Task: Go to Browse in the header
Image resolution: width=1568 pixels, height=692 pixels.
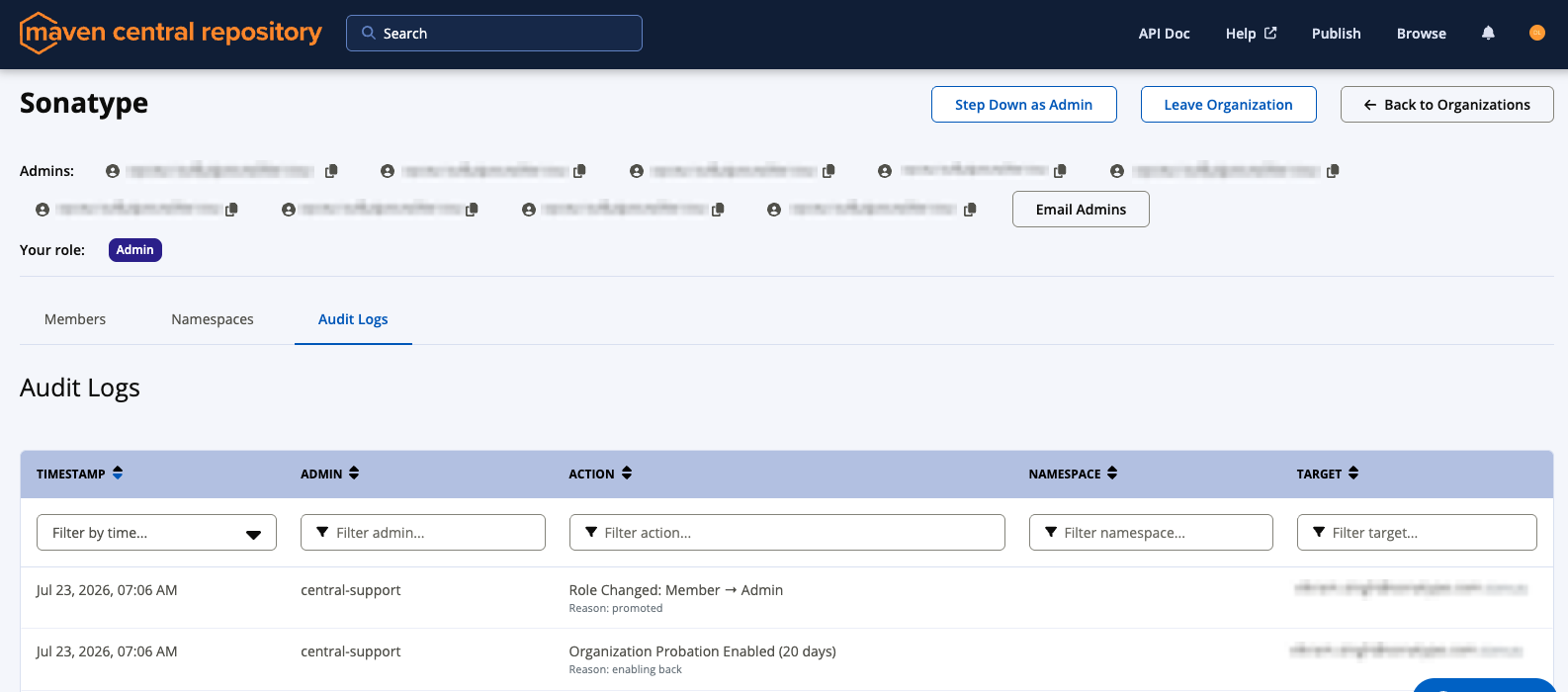Action: (1421, 34)
